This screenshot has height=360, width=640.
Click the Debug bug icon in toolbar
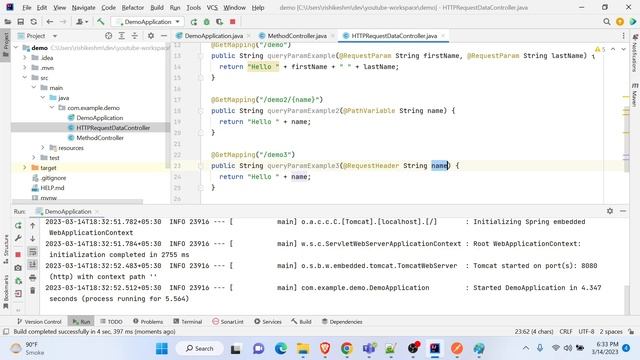pyautogui.click(x=207, y=22)
